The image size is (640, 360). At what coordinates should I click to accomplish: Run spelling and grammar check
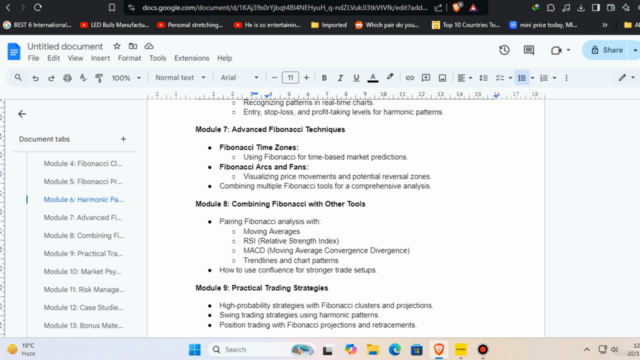[x=83, y=78]
